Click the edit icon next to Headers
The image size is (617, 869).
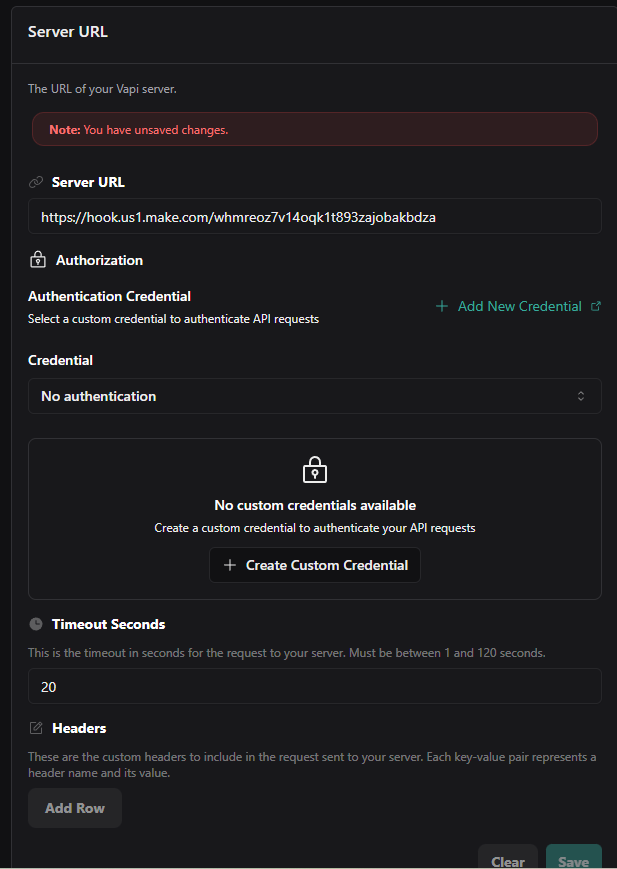point(37,728)
